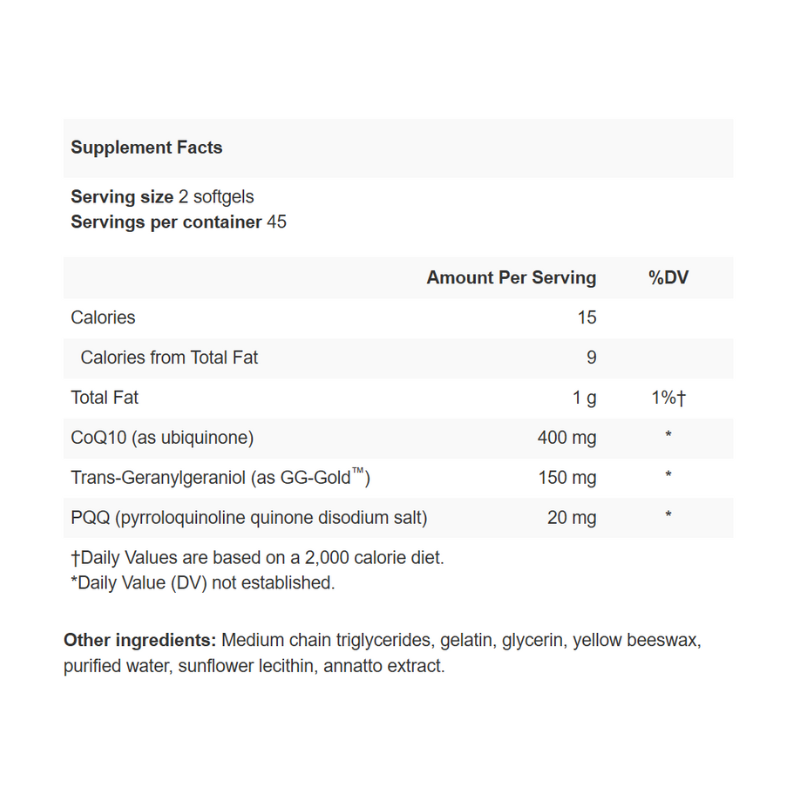
Task: Click the 2,000 calorie diet footnote
Action: point(258,558)
